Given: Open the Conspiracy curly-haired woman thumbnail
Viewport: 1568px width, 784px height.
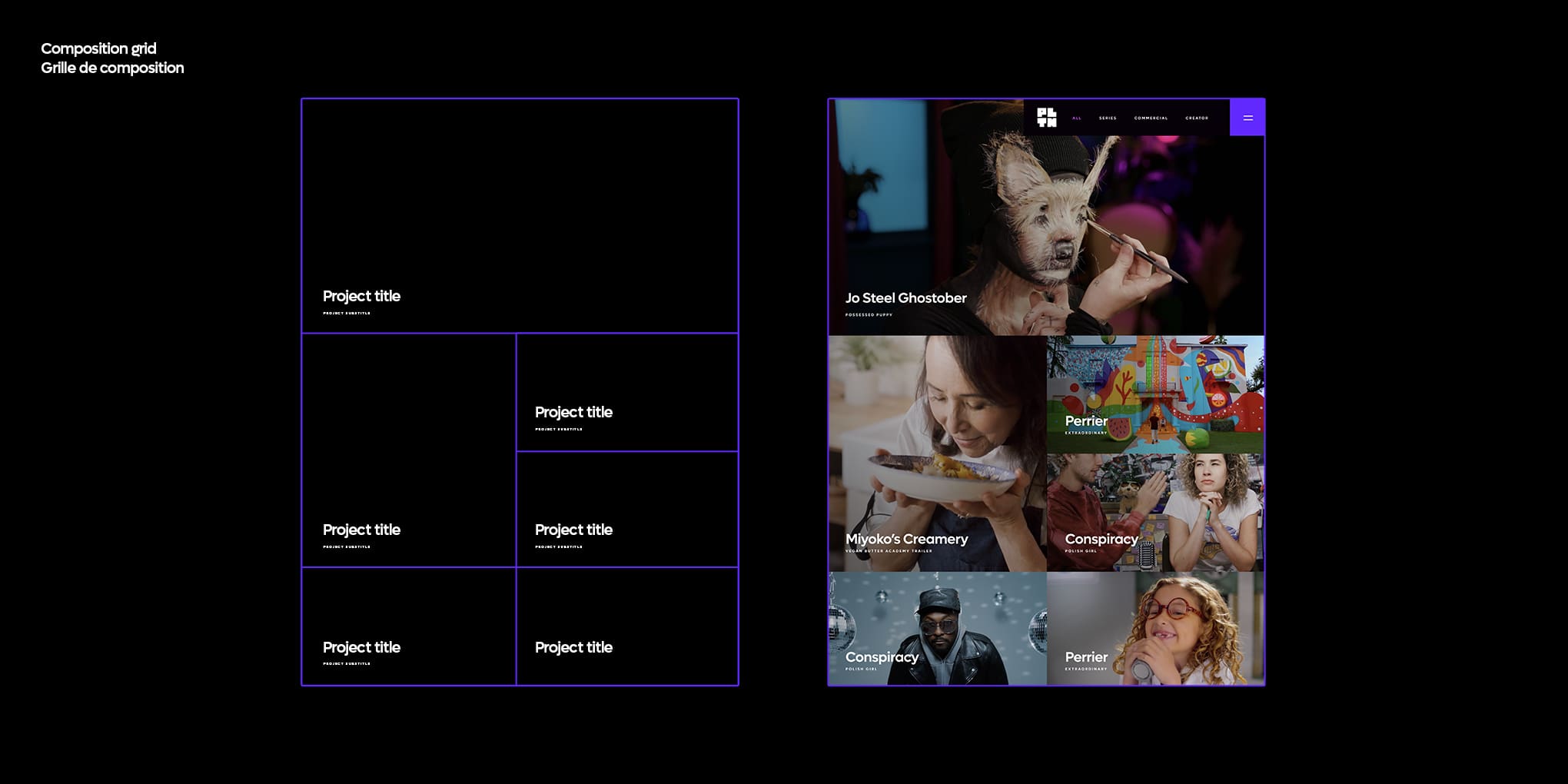Looking at the screenshot, I should [x=1155, y=513].
